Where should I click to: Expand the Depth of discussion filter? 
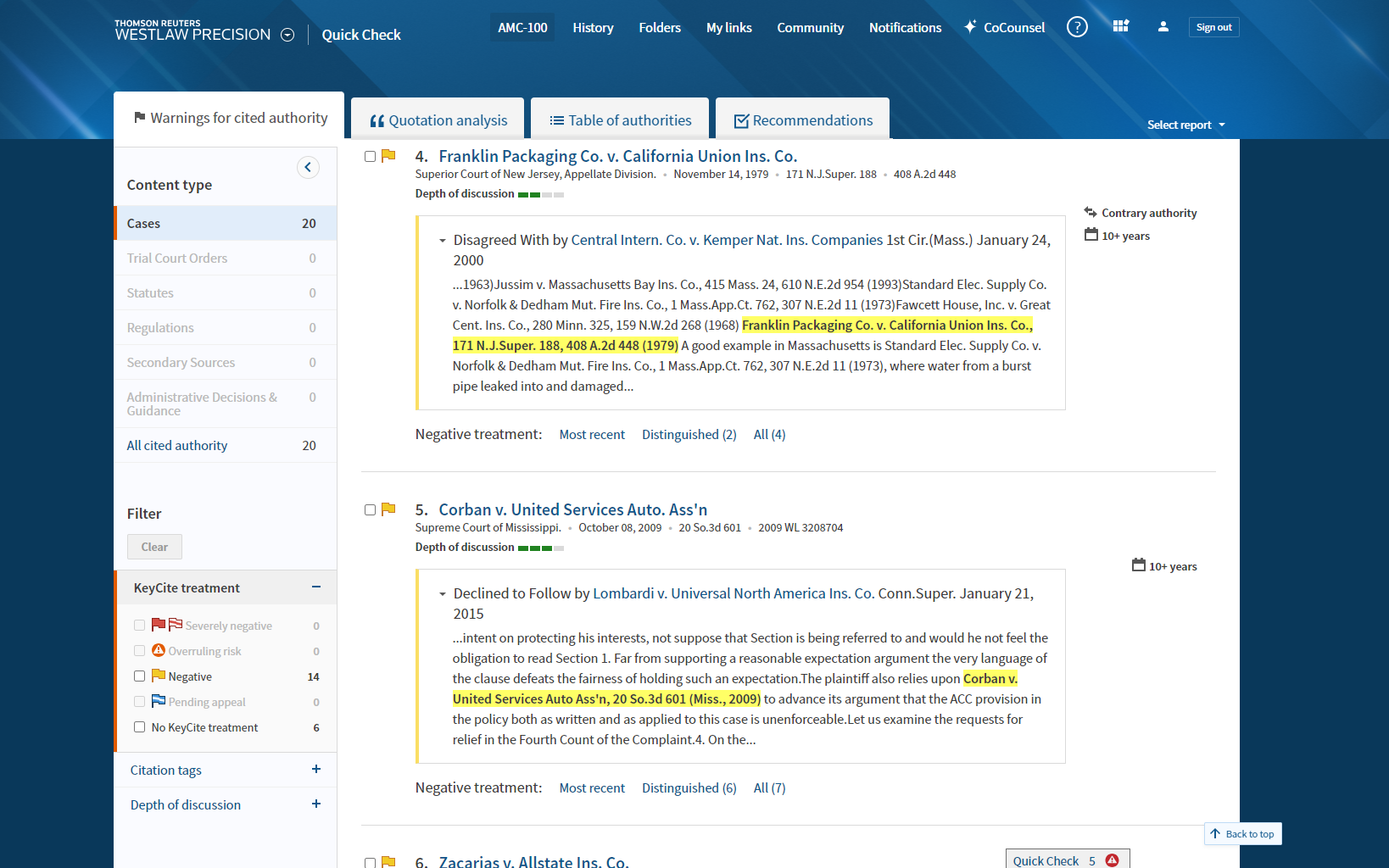(315, 804)
